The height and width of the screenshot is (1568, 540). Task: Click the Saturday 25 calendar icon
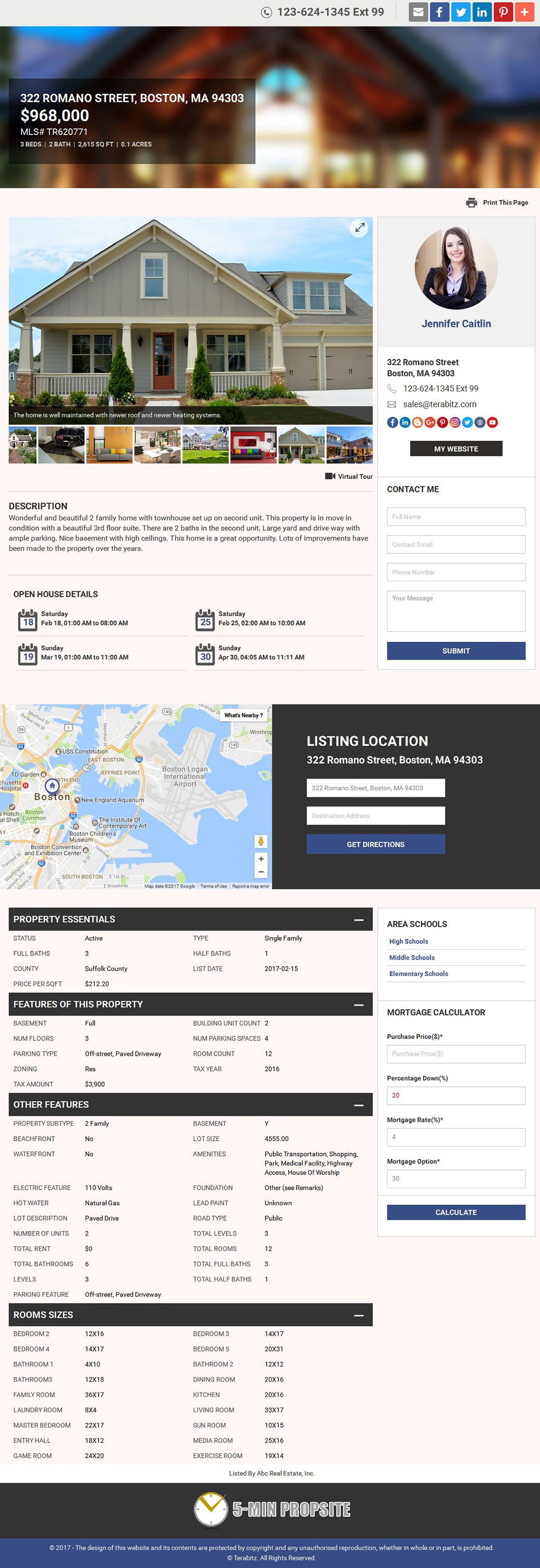(206, 620)
